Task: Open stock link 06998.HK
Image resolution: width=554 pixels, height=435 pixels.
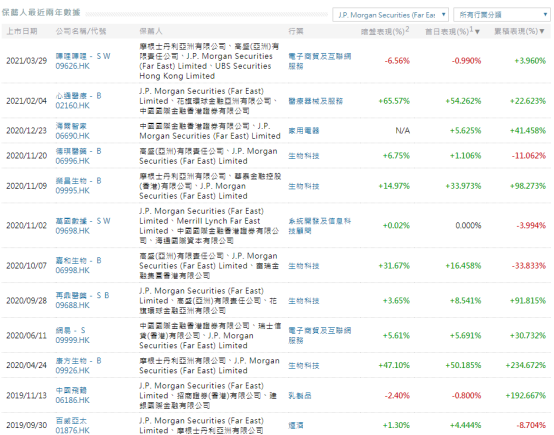Action: (x=72, y=271)
